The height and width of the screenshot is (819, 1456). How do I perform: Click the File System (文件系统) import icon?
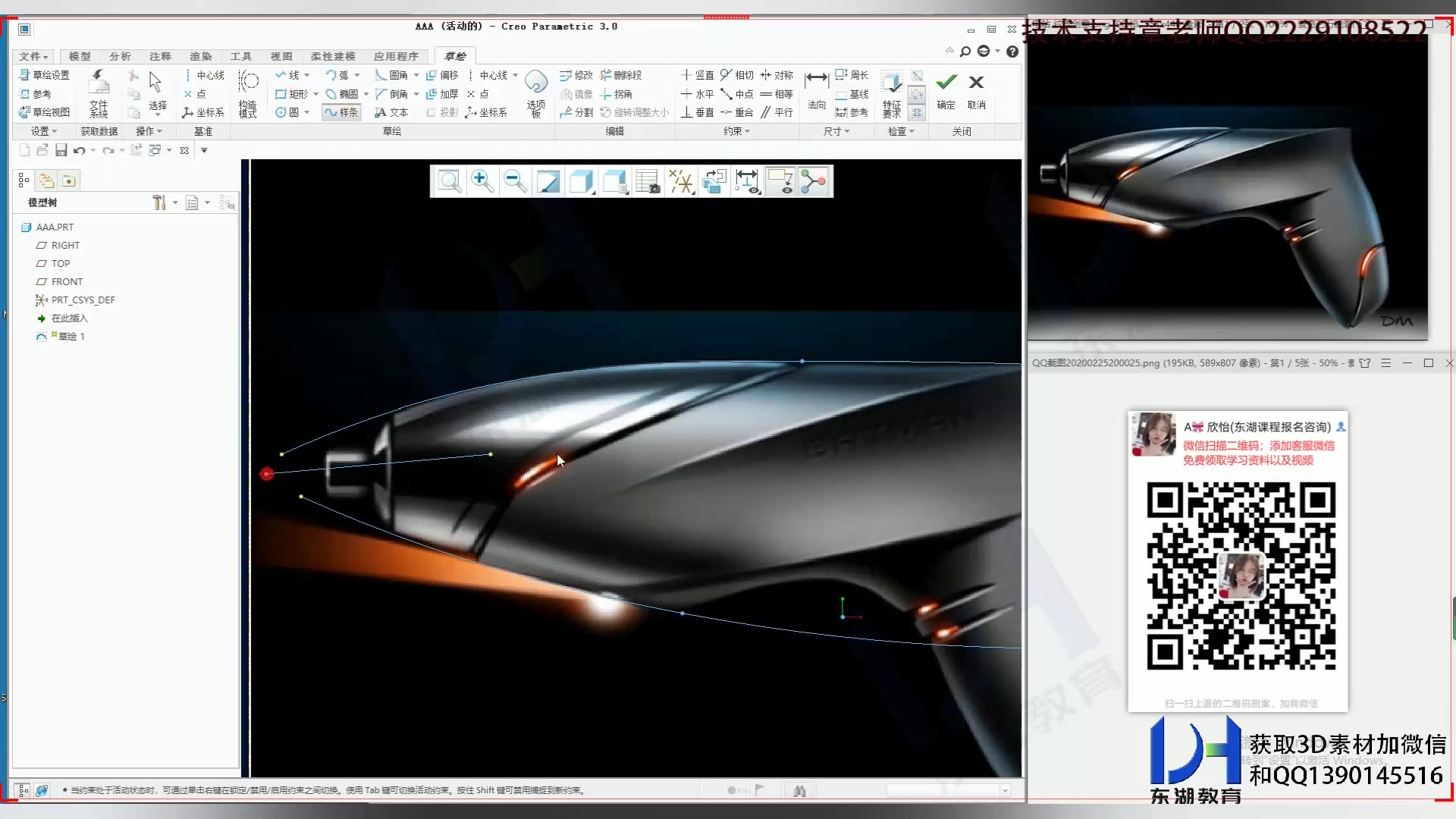(x=99, y=93)
